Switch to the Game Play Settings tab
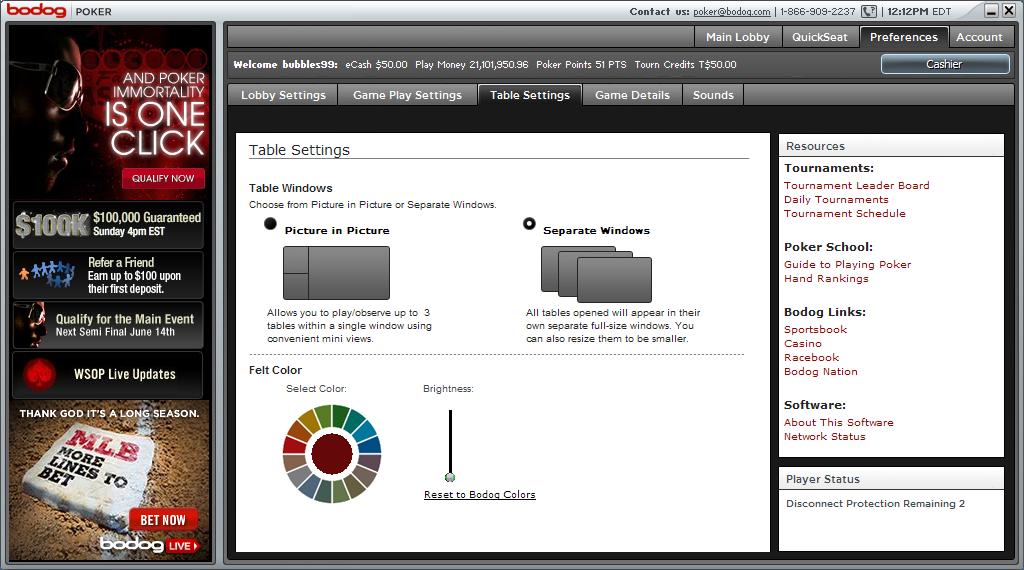 [407, 95]
